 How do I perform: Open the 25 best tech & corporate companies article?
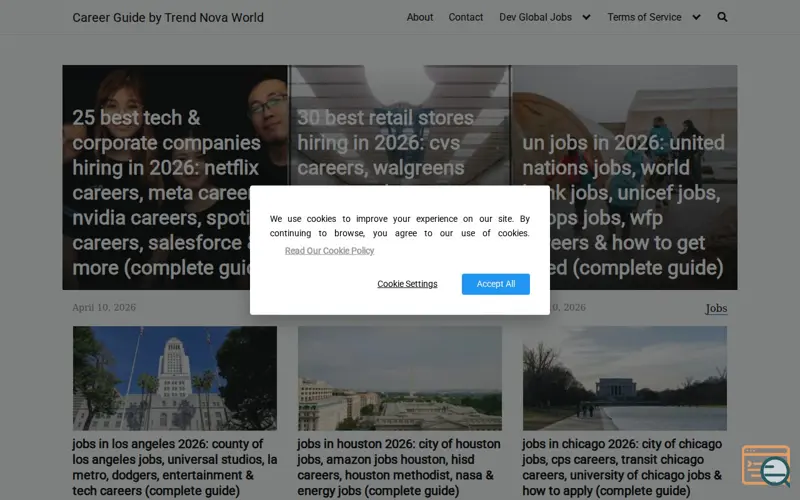166,192
